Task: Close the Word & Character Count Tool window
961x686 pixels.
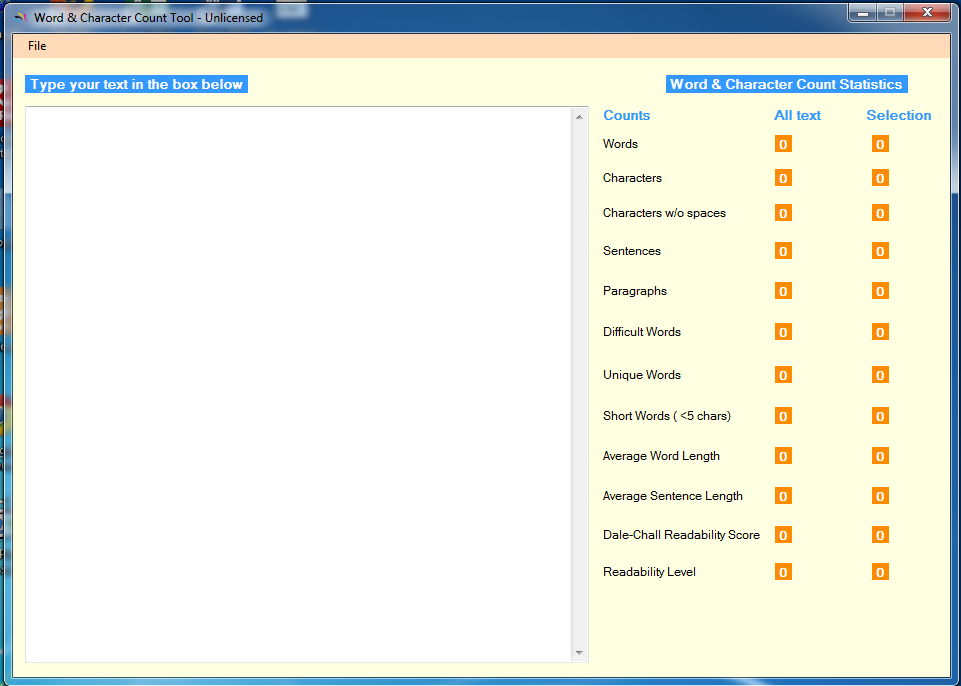Action: tap(928, 13)
